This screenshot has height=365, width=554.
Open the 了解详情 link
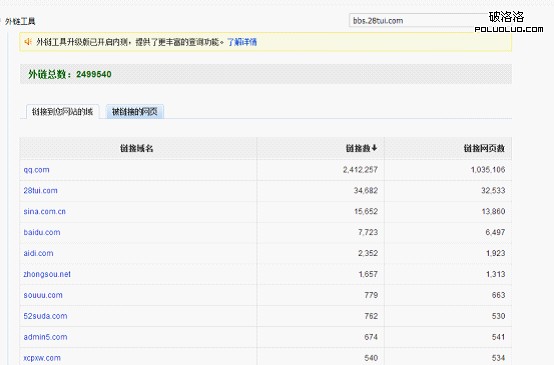click(x=242, y=42)
